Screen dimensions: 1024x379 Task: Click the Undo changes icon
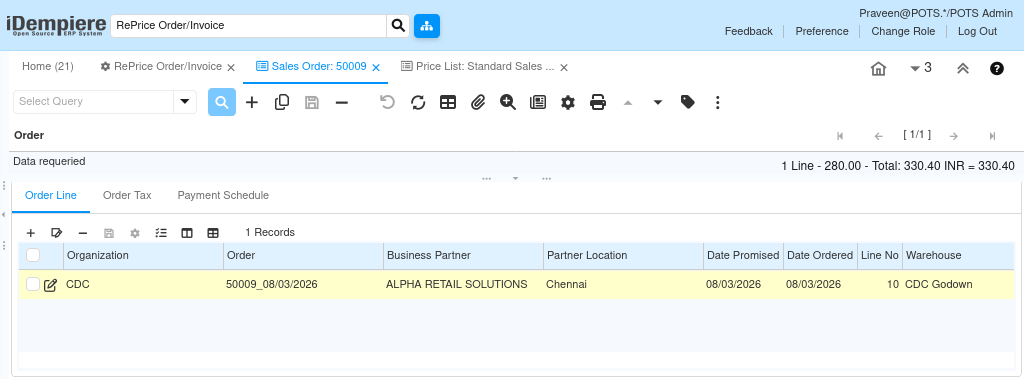pos(388,102)
